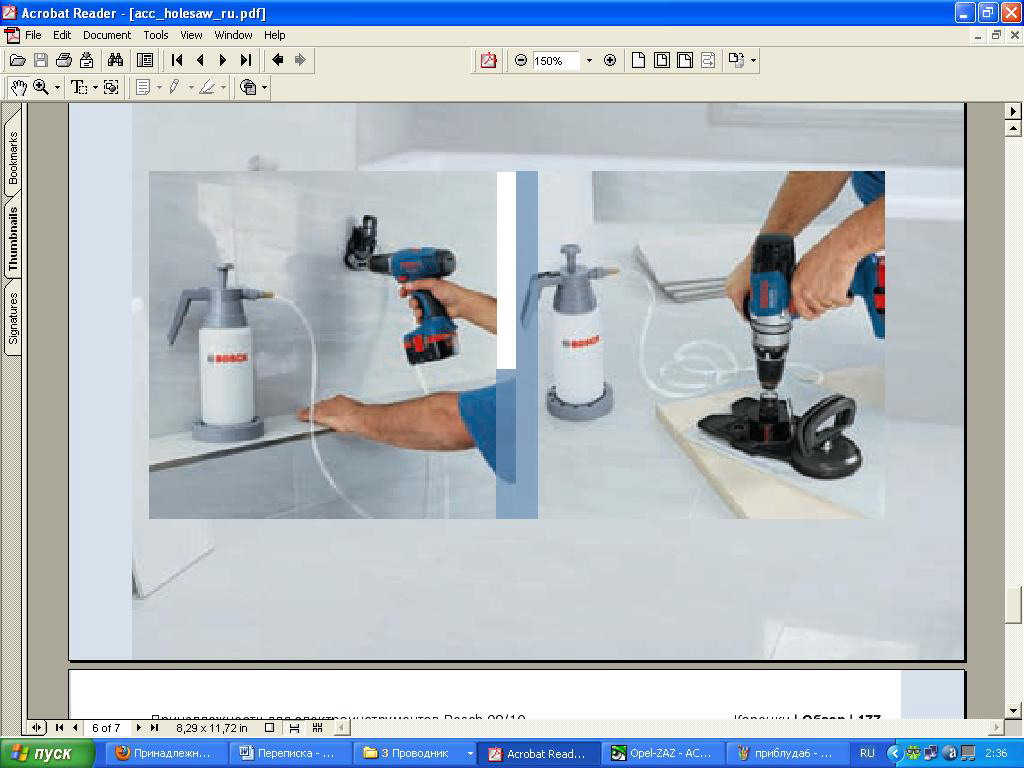Open the zoom percentage dropdown arrow

[x=589, y=61]
